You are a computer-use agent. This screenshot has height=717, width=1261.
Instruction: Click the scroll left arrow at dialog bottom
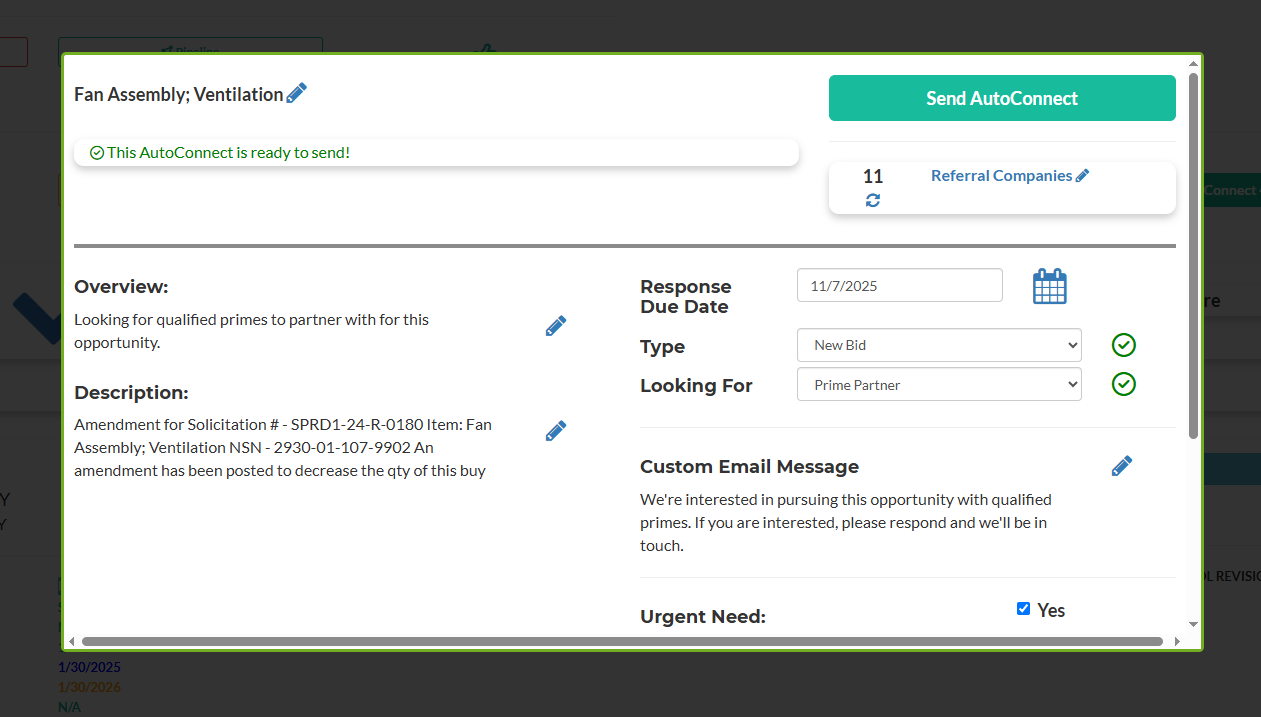pos(71,641)
